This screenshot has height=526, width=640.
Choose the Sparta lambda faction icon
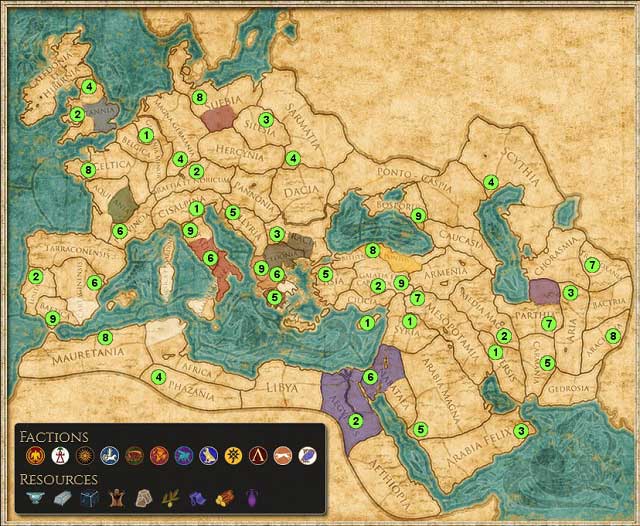258,456
